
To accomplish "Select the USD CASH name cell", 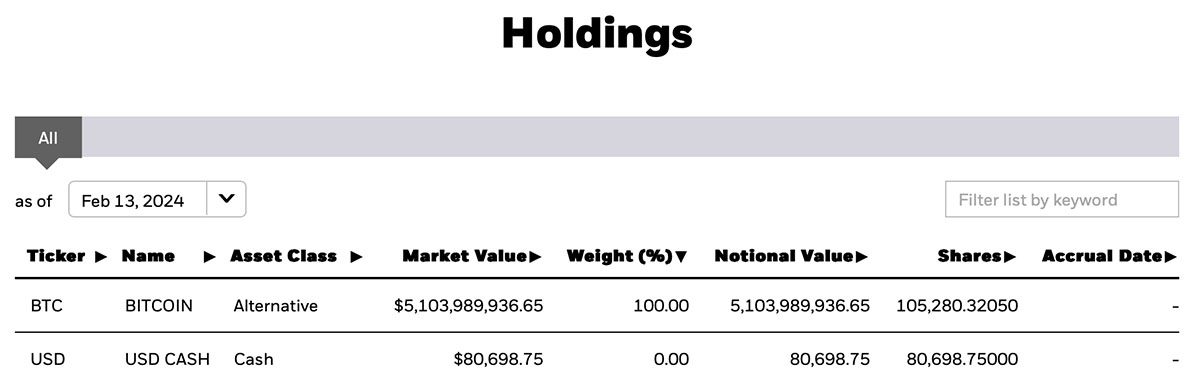I will coord(167,358).
